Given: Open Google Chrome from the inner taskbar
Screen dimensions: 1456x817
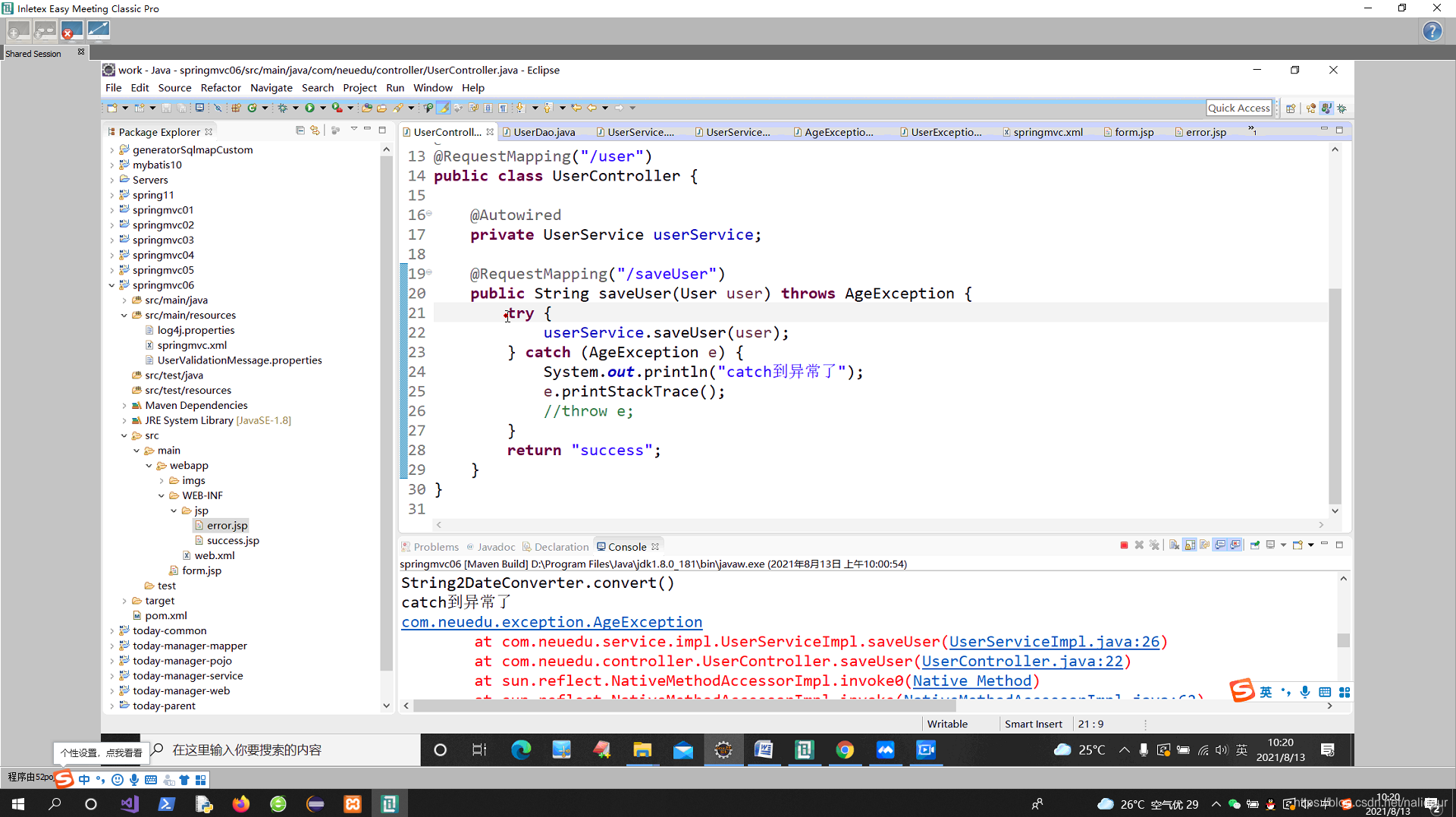Looking at the screenshot, I should (845, 749).
